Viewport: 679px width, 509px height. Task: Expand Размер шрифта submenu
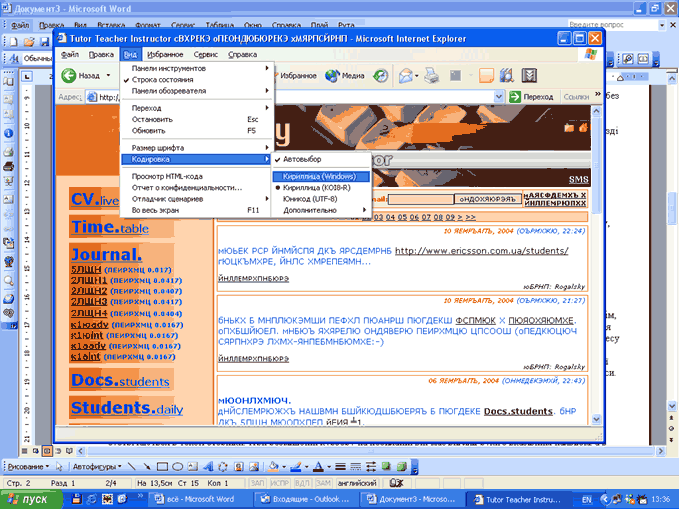[x=196, y=148]
